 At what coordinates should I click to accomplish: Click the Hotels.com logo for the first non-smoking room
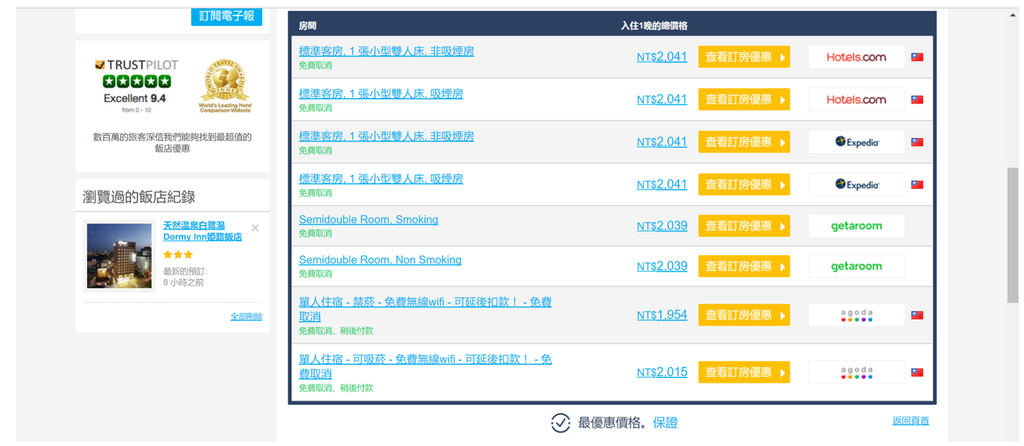(856, 57)
